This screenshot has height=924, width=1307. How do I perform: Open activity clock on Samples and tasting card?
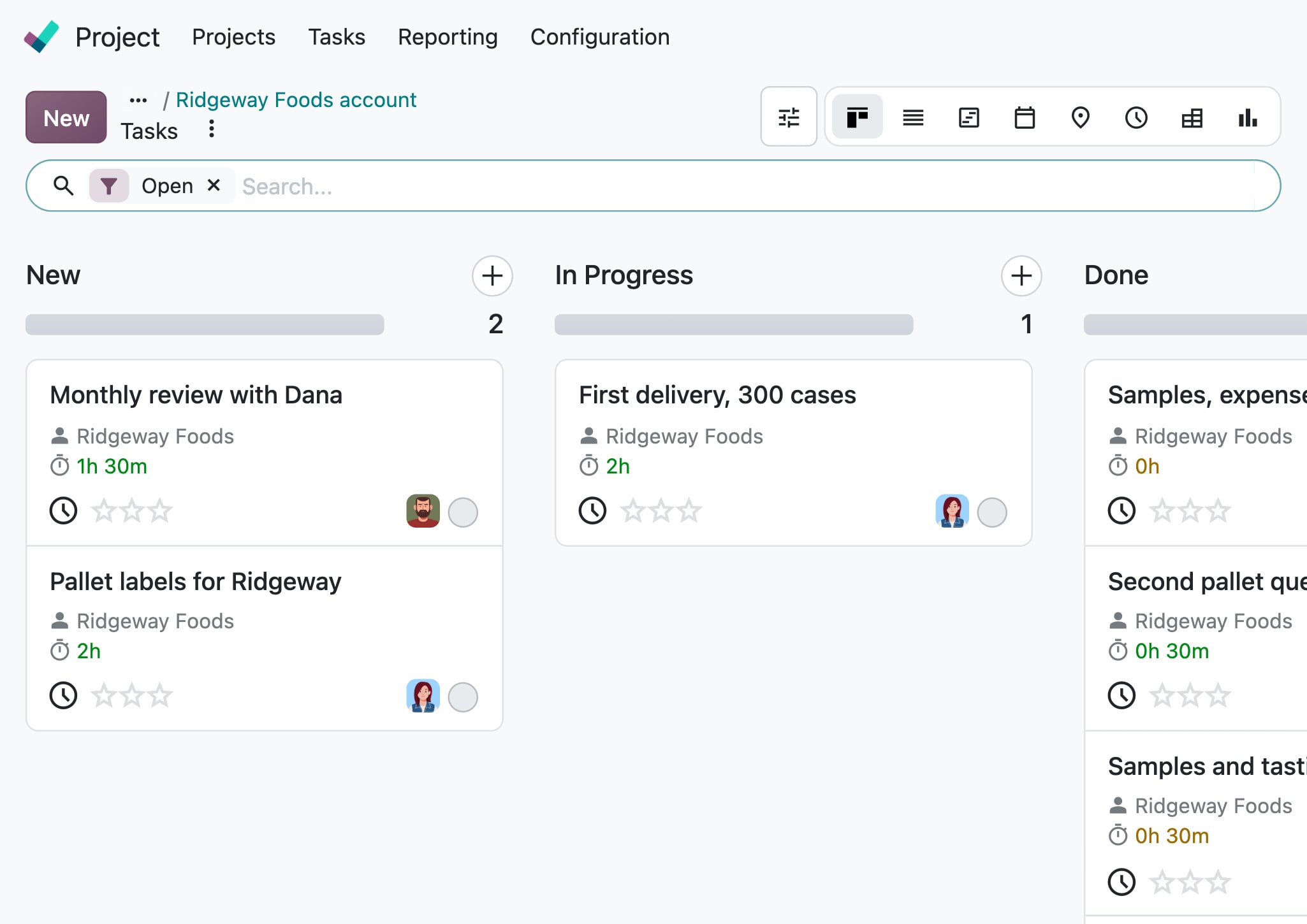click(1121, 882)
